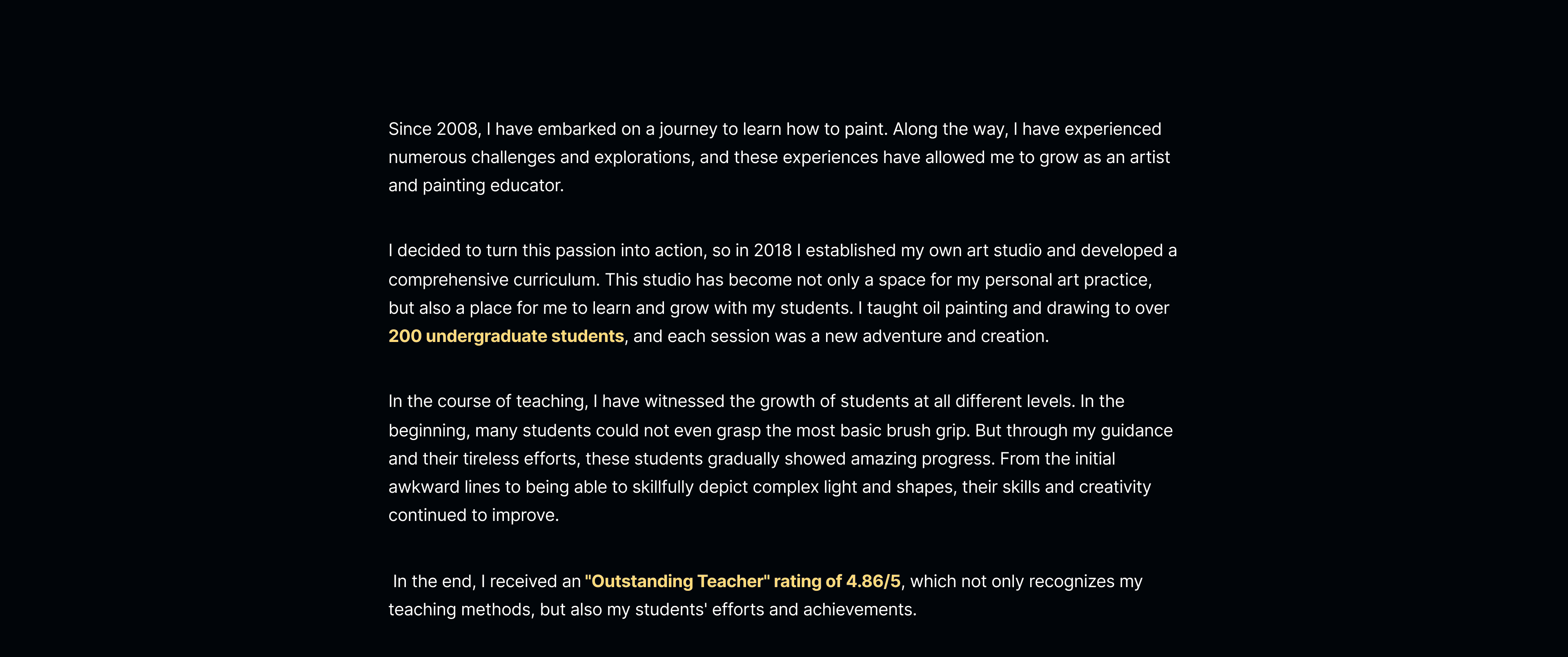The width and height of the screenshot is (1568, 657).
Task: Click the line beginning "teaching methods, but also"
Action: (652, 610)
